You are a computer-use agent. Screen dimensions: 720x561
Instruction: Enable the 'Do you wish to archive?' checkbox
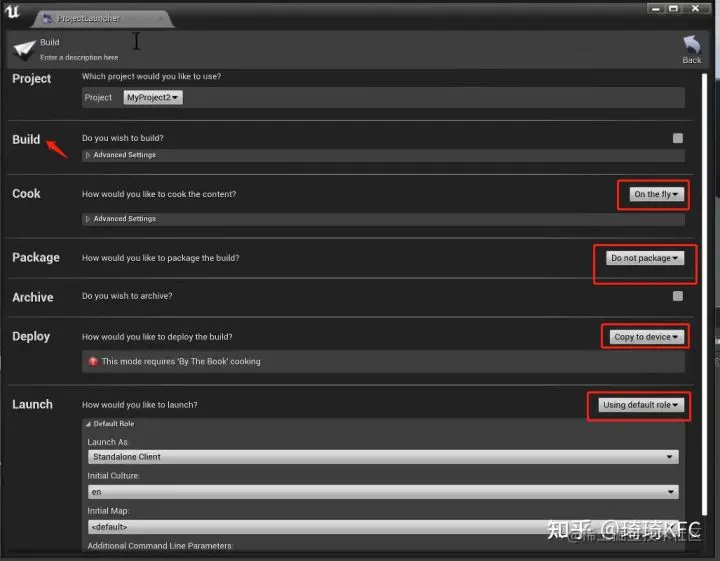(x=678, y=296)
